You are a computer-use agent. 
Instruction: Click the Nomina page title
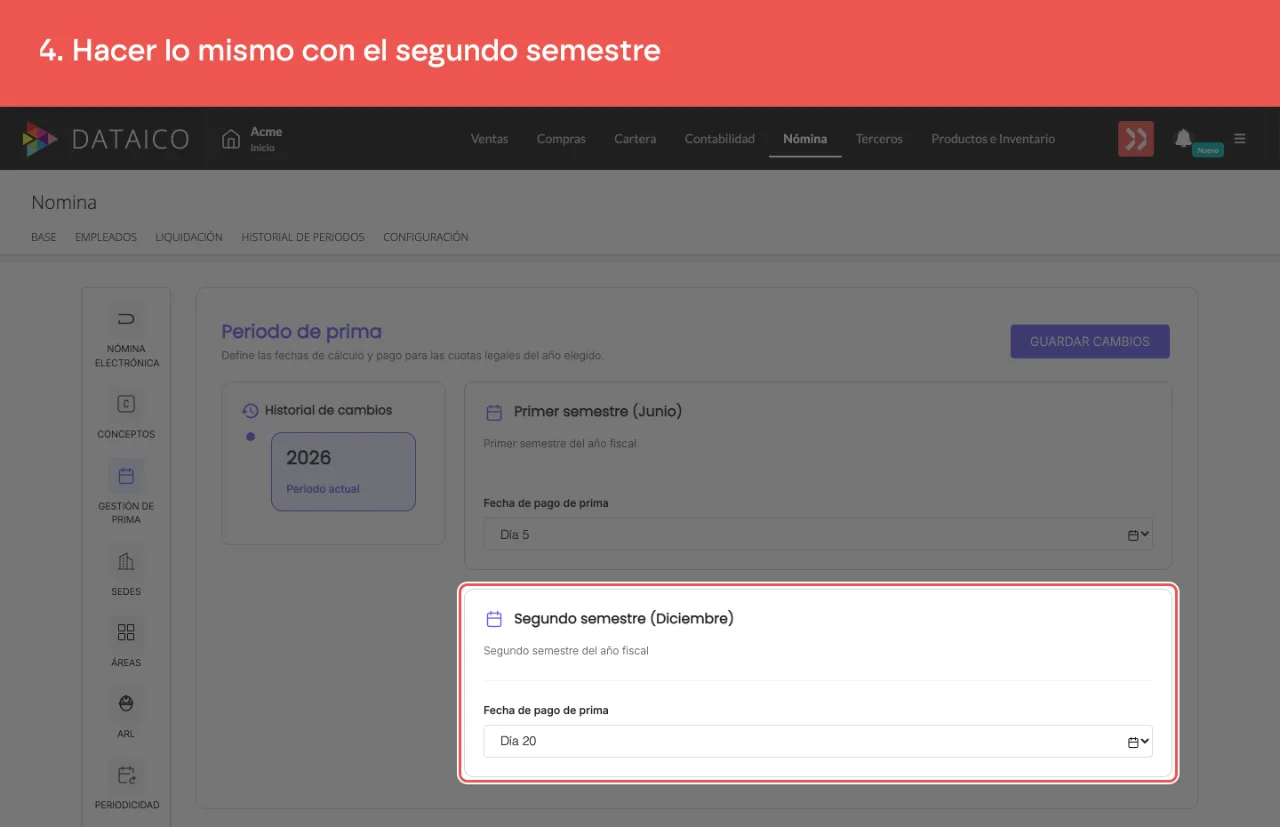[64, 203]
